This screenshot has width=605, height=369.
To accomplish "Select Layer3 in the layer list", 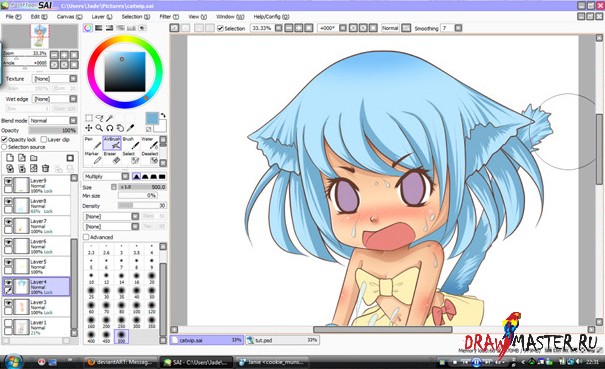I will [37, 307].
